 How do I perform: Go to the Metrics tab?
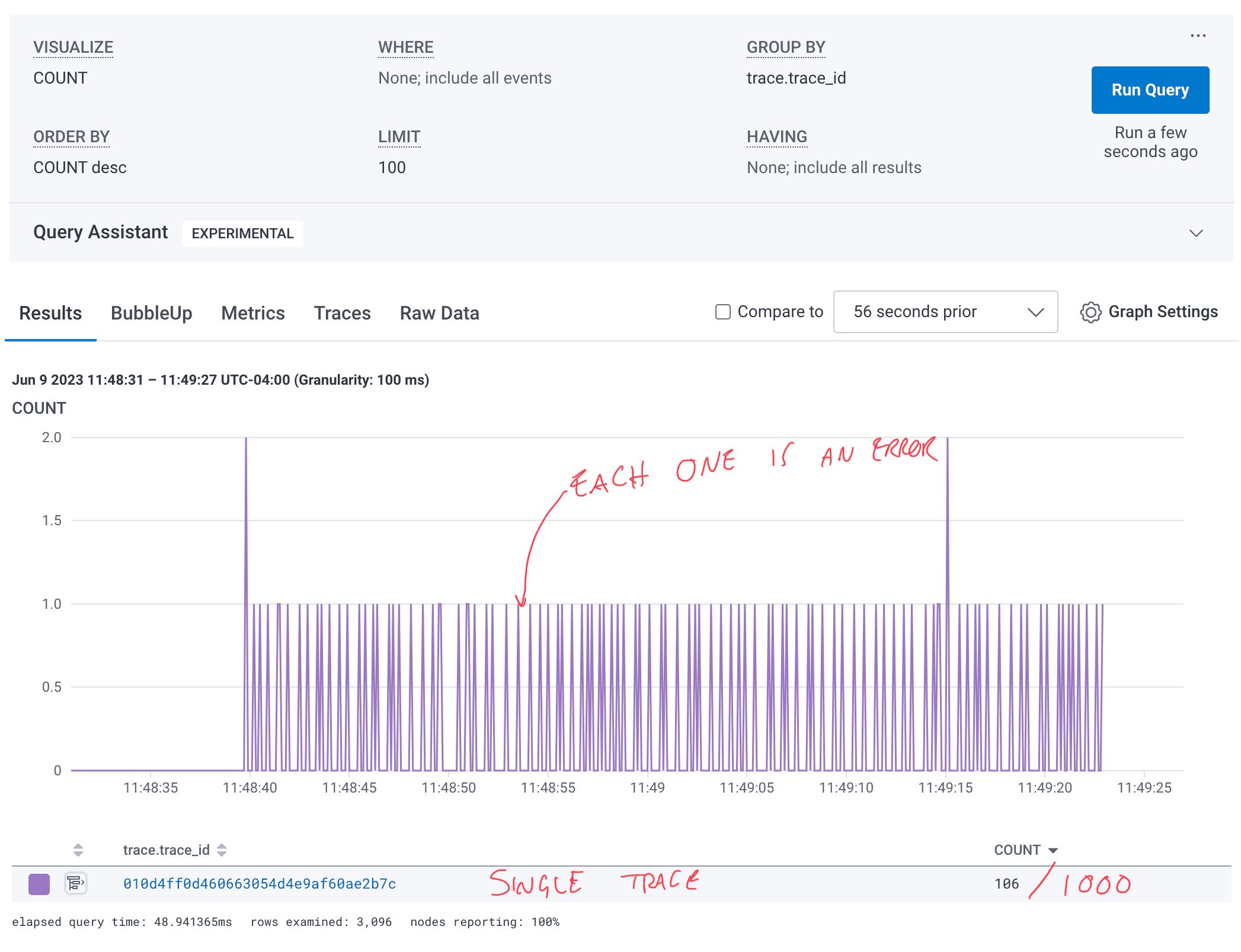(253, 313)
